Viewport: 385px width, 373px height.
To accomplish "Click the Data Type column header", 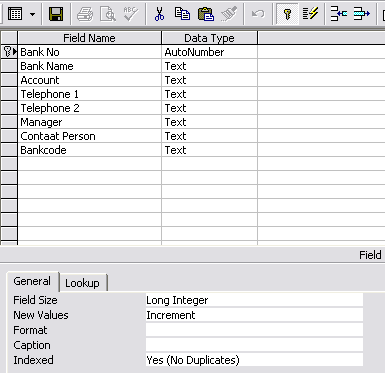I will (209, 38).
